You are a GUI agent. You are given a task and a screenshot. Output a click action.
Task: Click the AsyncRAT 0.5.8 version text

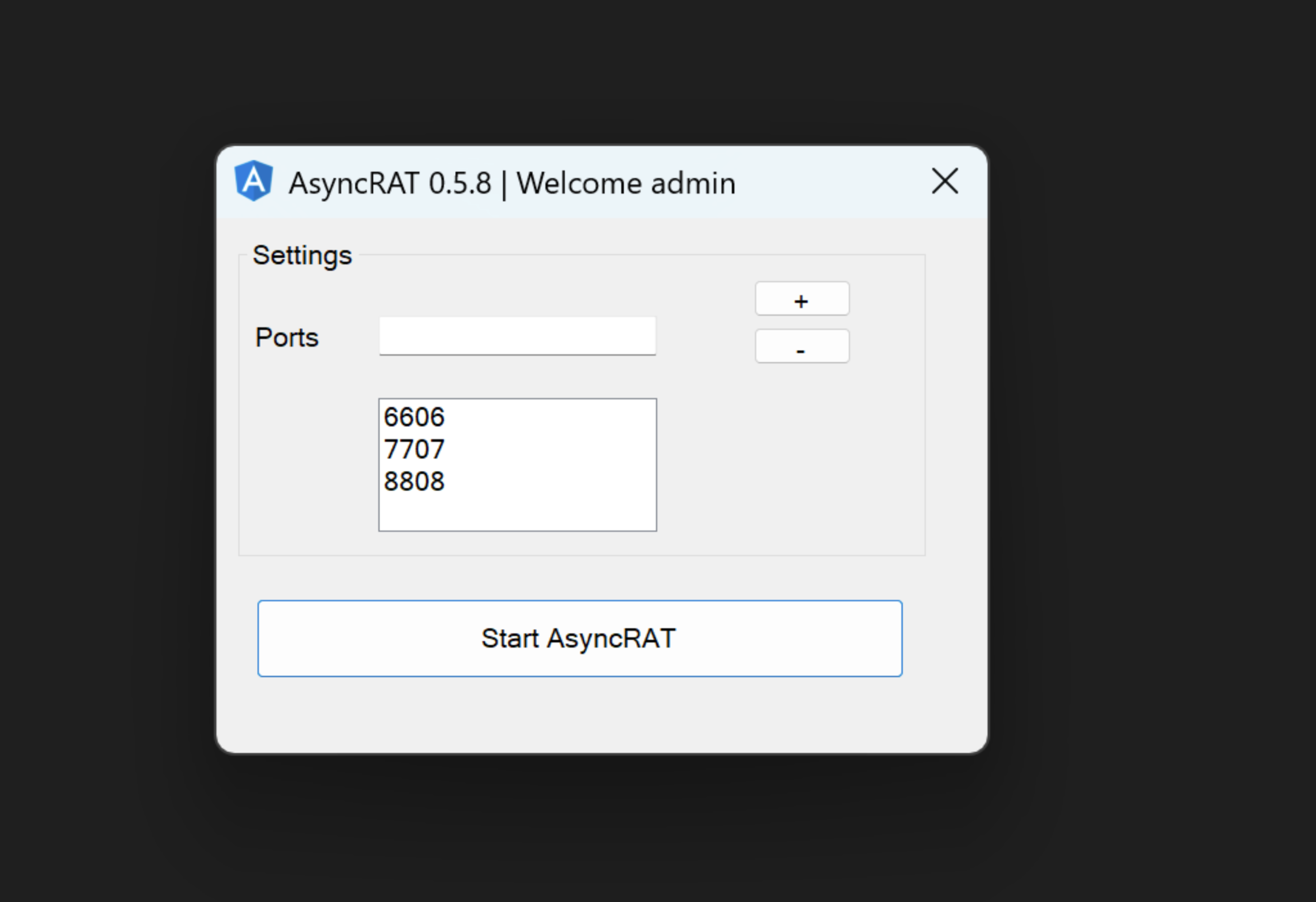pyautogui.click(x=390, y=182)
